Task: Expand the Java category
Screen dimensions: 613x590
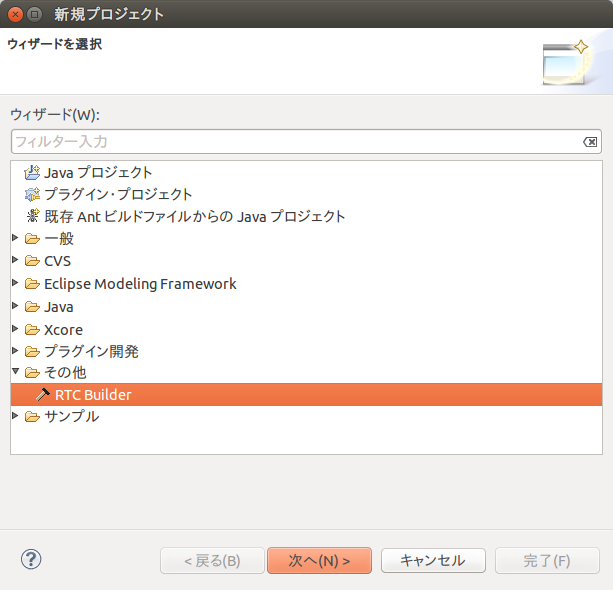Action: pos(15,305)
